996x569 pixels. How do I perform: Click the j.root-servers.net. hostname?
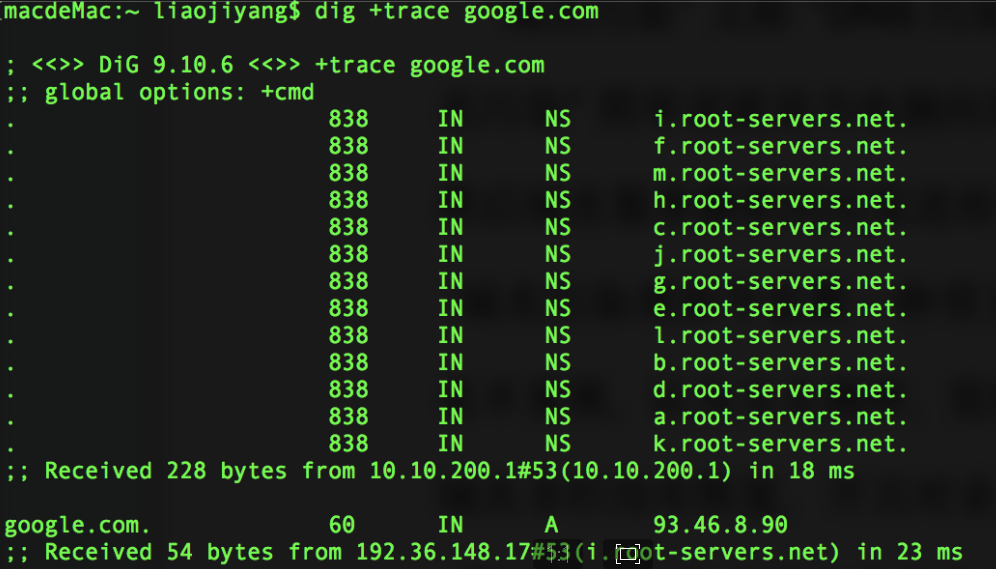point(780,255)
